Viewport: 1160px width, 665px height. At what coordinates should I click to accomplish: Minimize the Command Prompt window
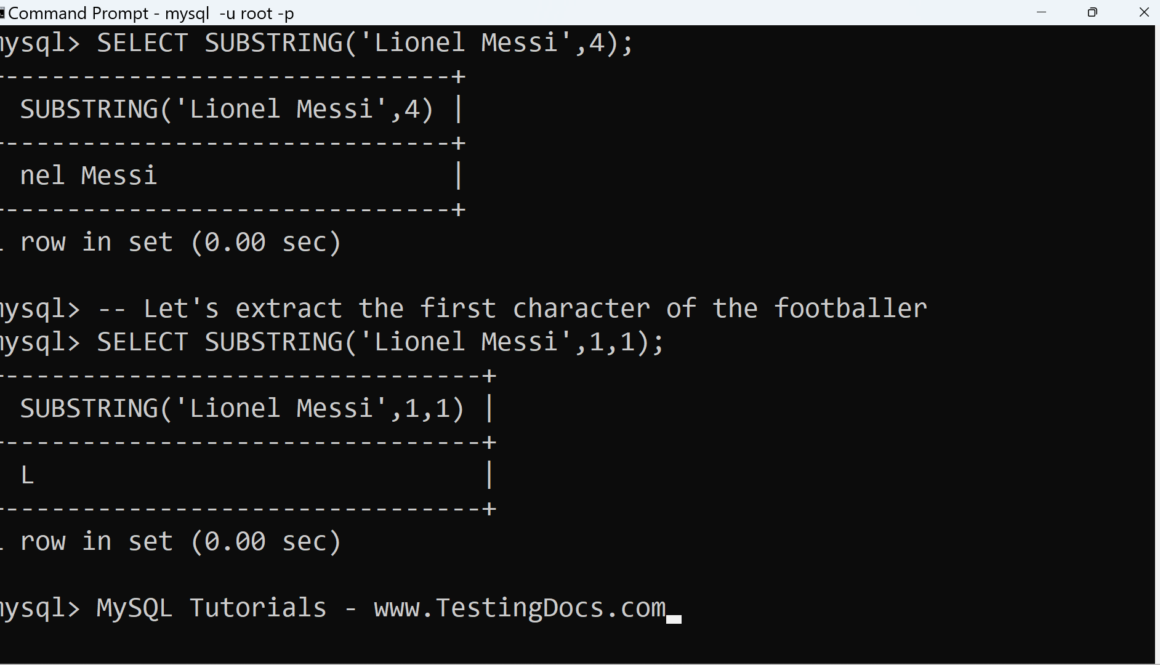[x=1042, y=13]
